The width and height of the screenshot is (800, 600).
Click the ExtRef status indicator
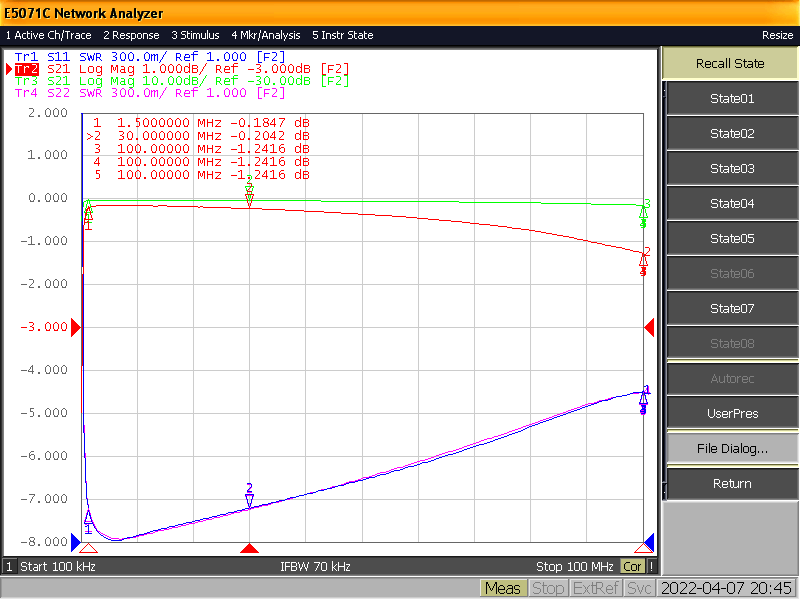595,589
